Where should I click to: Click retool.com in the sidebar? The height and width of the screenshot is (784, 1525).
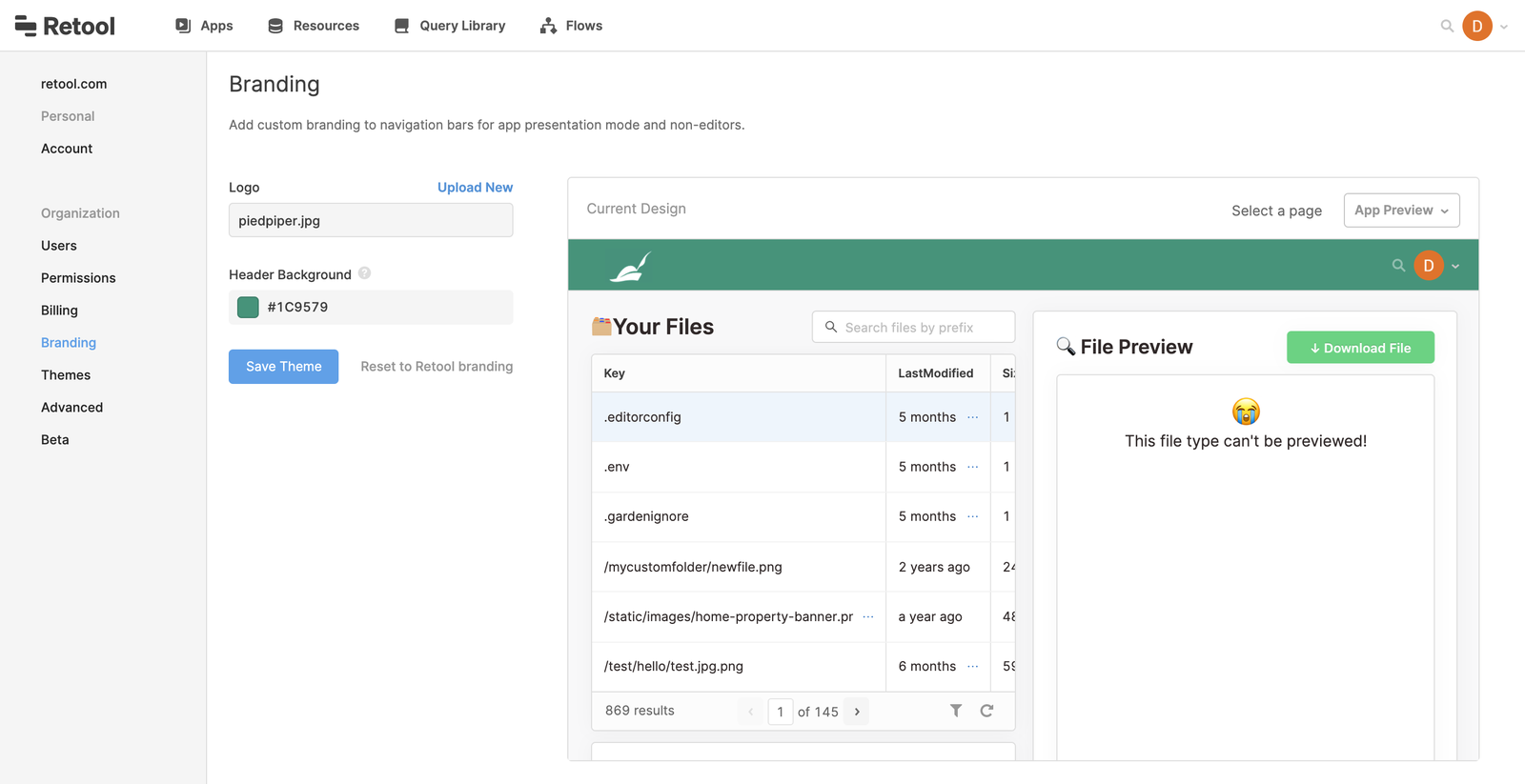pyautogui.click(x=73, y=84)
